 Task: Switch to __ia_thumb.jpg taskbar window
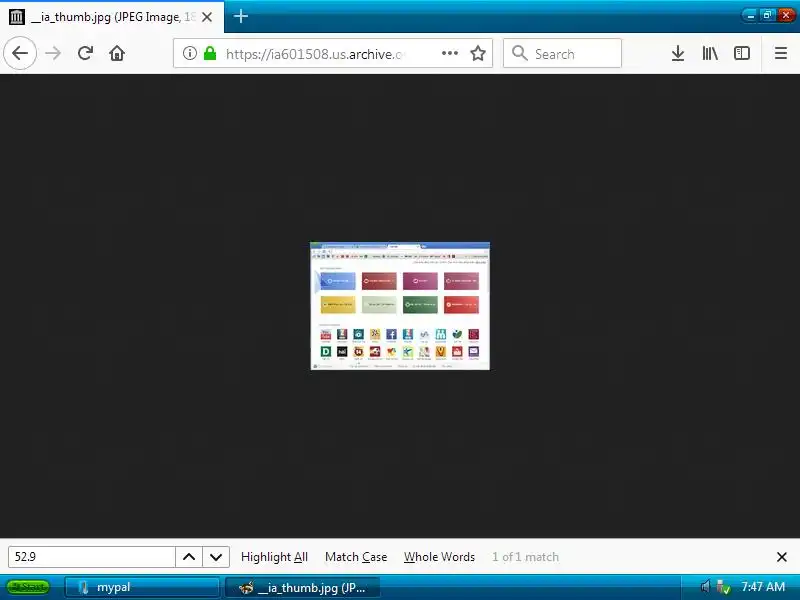(x=303, y=587)
